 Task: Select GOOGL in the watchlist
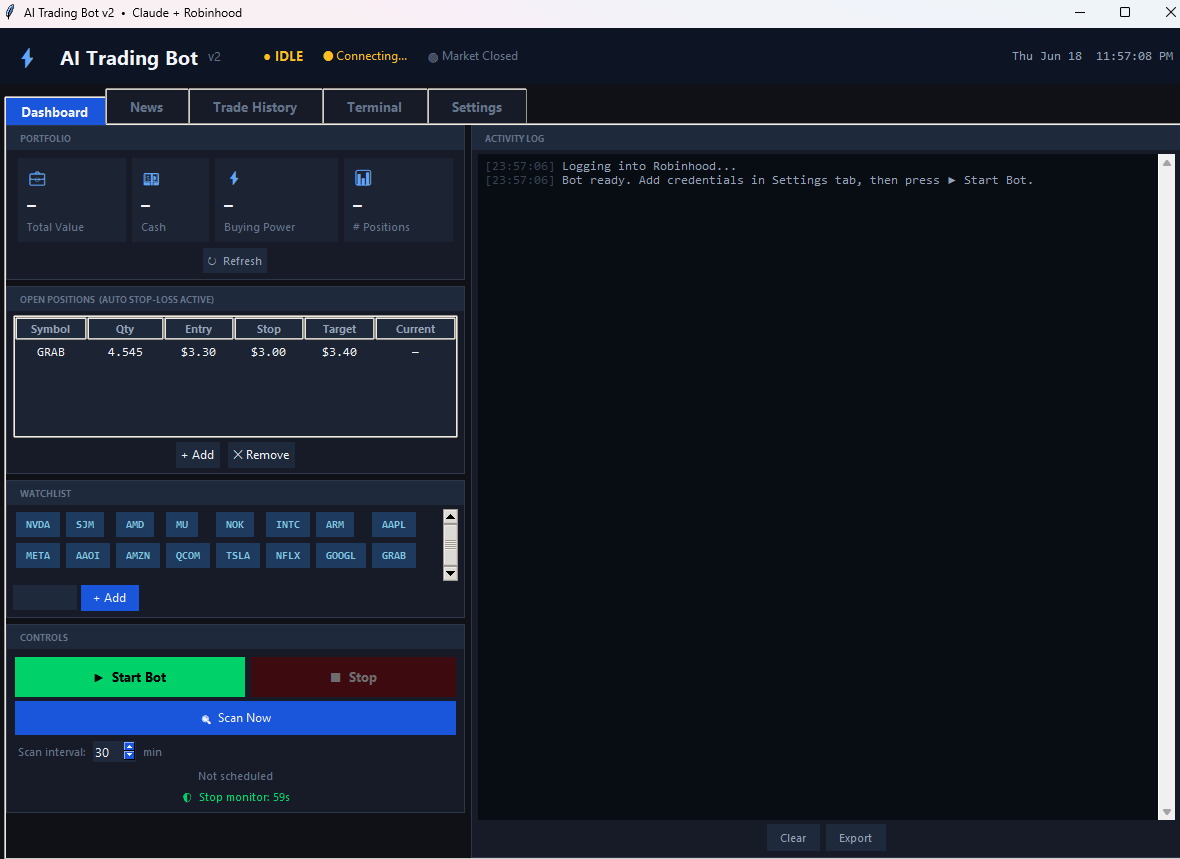click(341, 556)
